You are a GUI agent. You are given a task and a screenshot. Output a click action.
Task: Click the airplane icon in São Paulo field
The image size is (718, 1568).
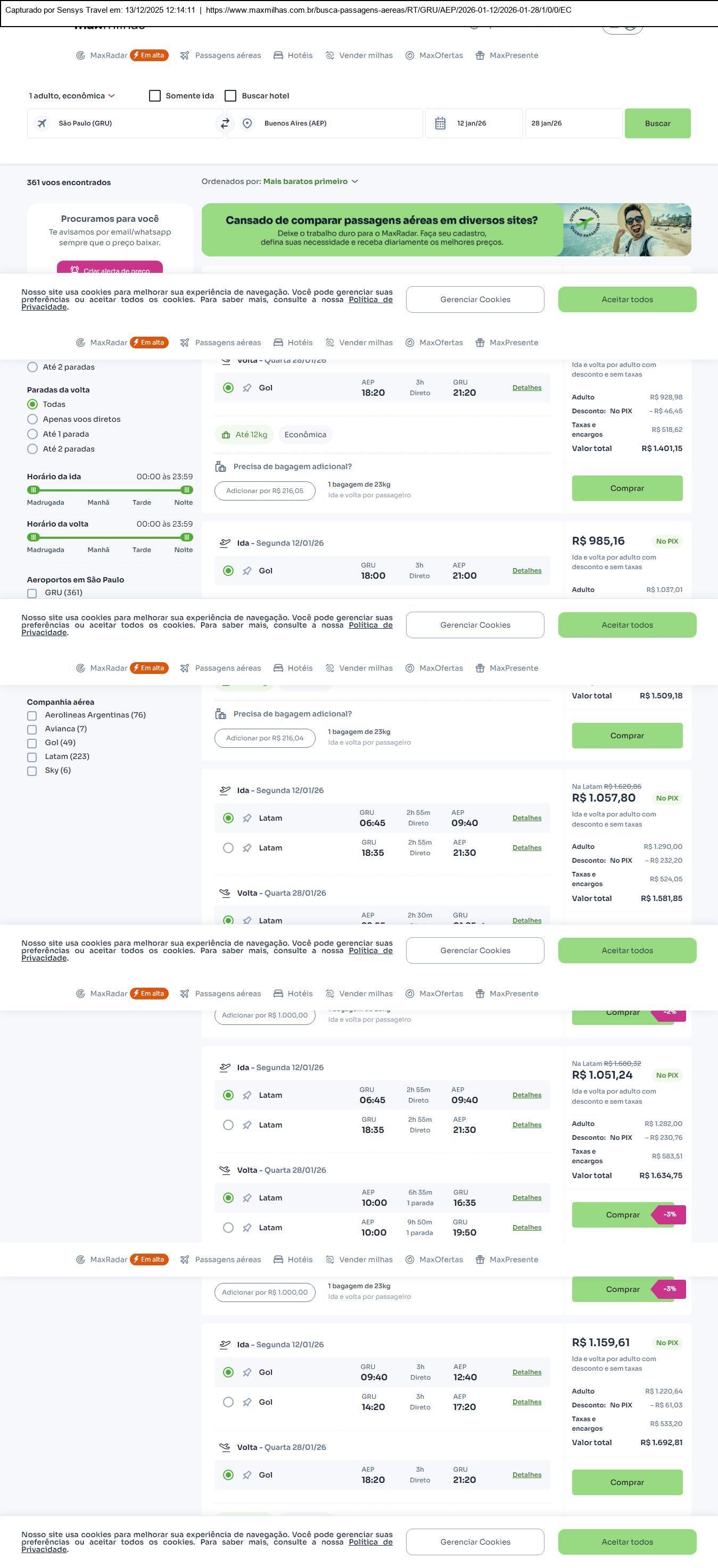42,123
